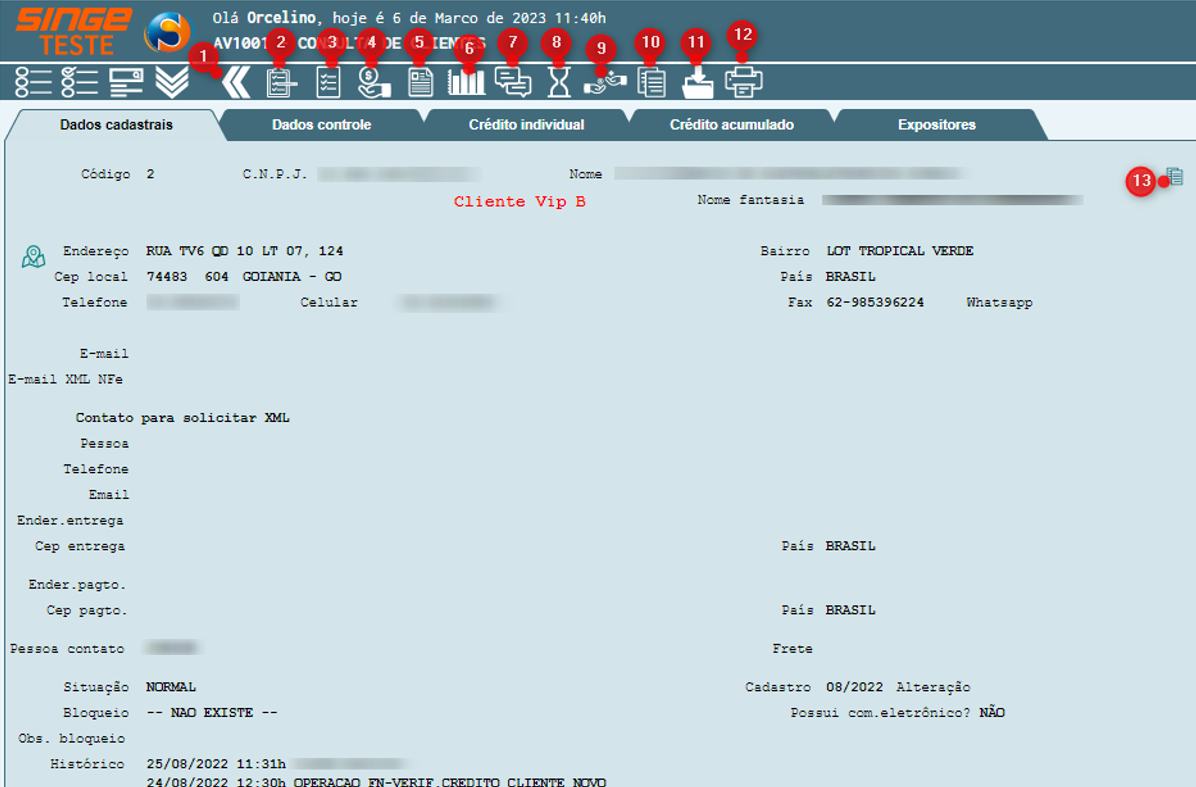
Task: Click the Whatsapp link
Action: coord(998,302)
